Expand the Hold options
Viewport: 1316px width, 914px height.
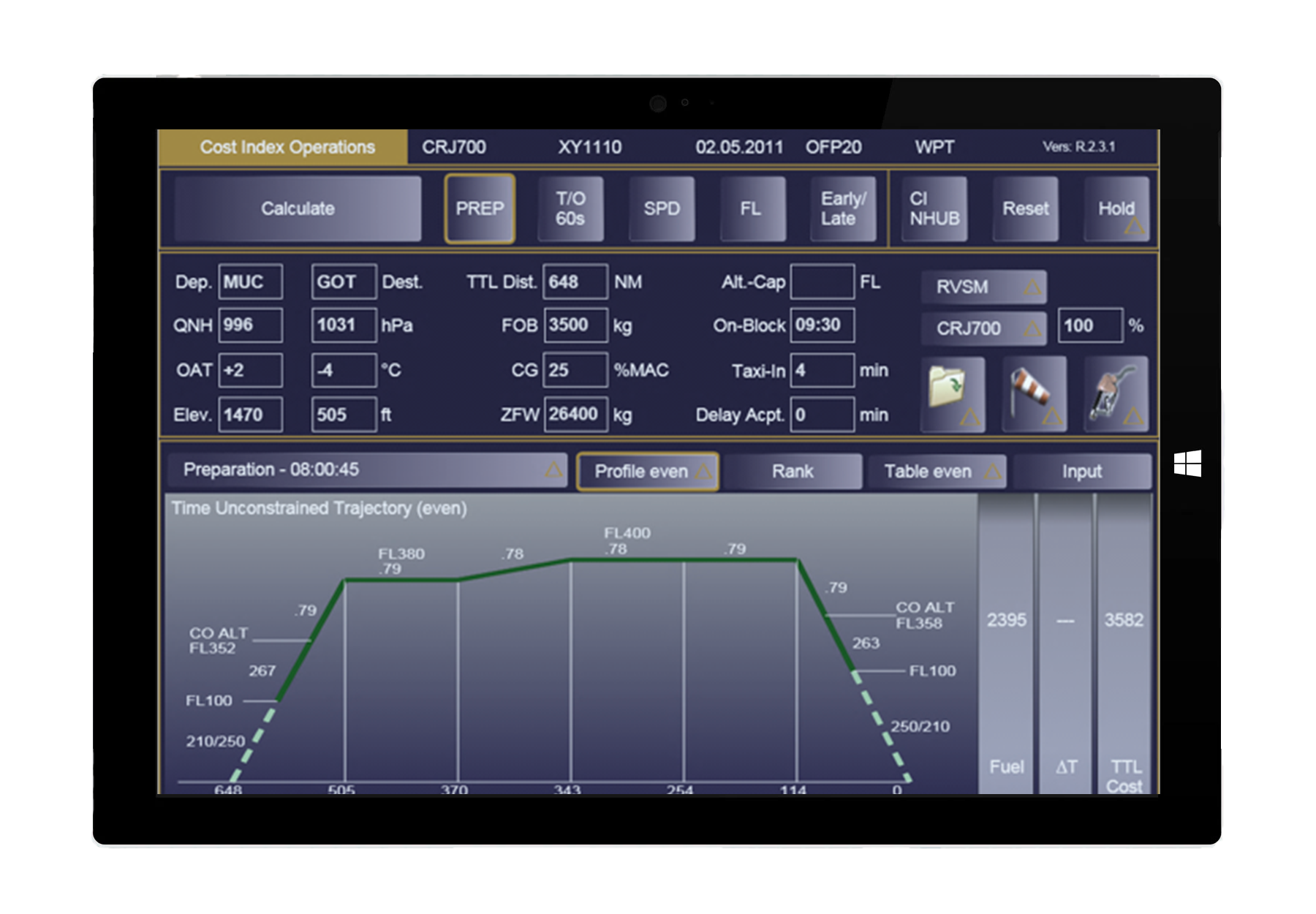click(x=1116, y=209)
